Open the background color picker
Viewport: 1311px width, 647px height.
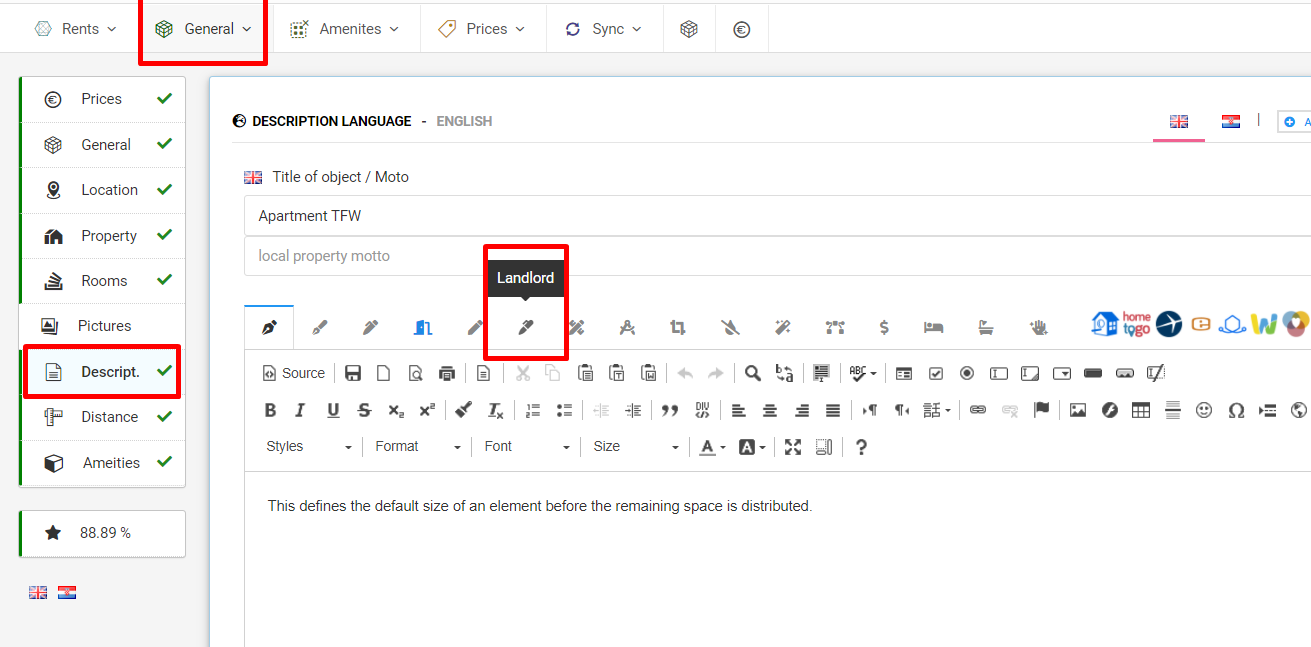[x=752, y=447]
